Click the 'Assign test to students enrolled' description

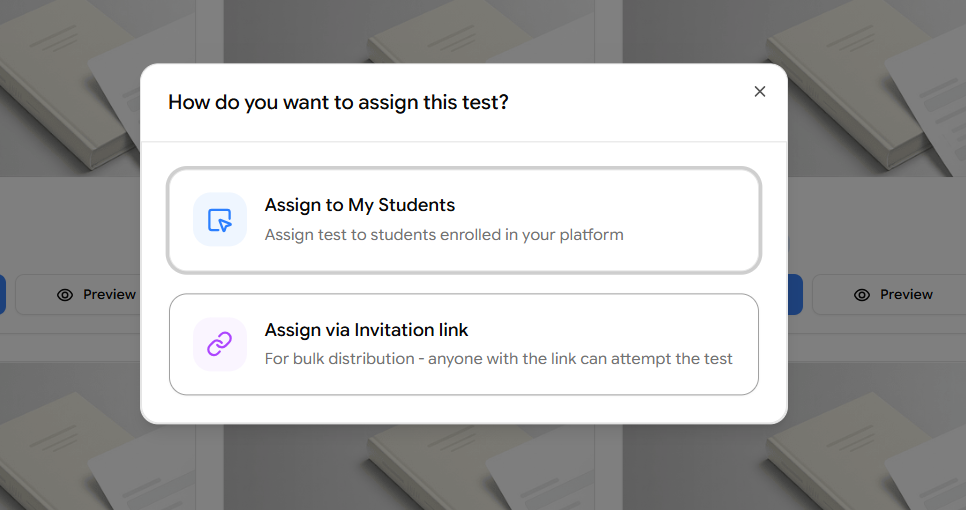(x=444, y=235)
